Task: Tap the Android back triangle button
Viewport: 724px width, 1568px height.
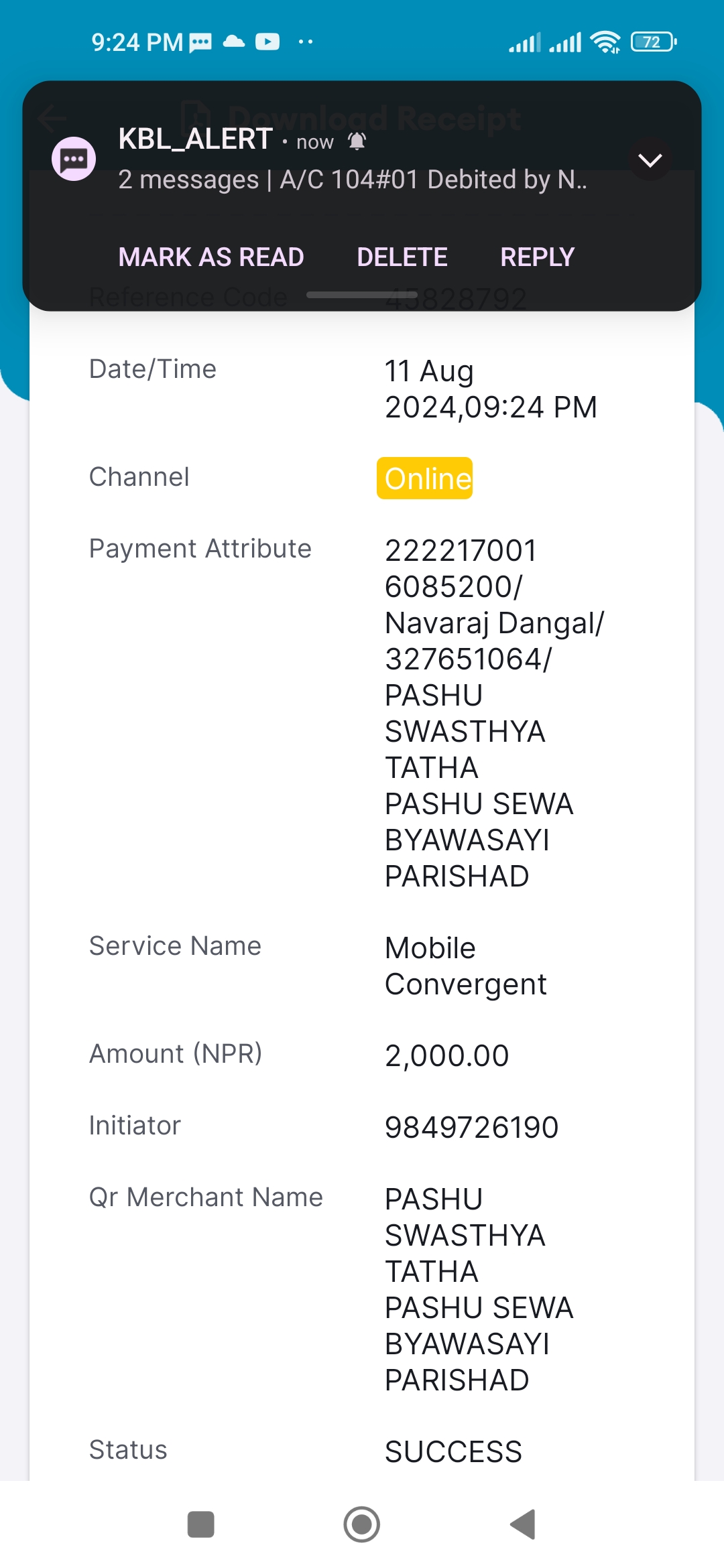Action: 523,1524
